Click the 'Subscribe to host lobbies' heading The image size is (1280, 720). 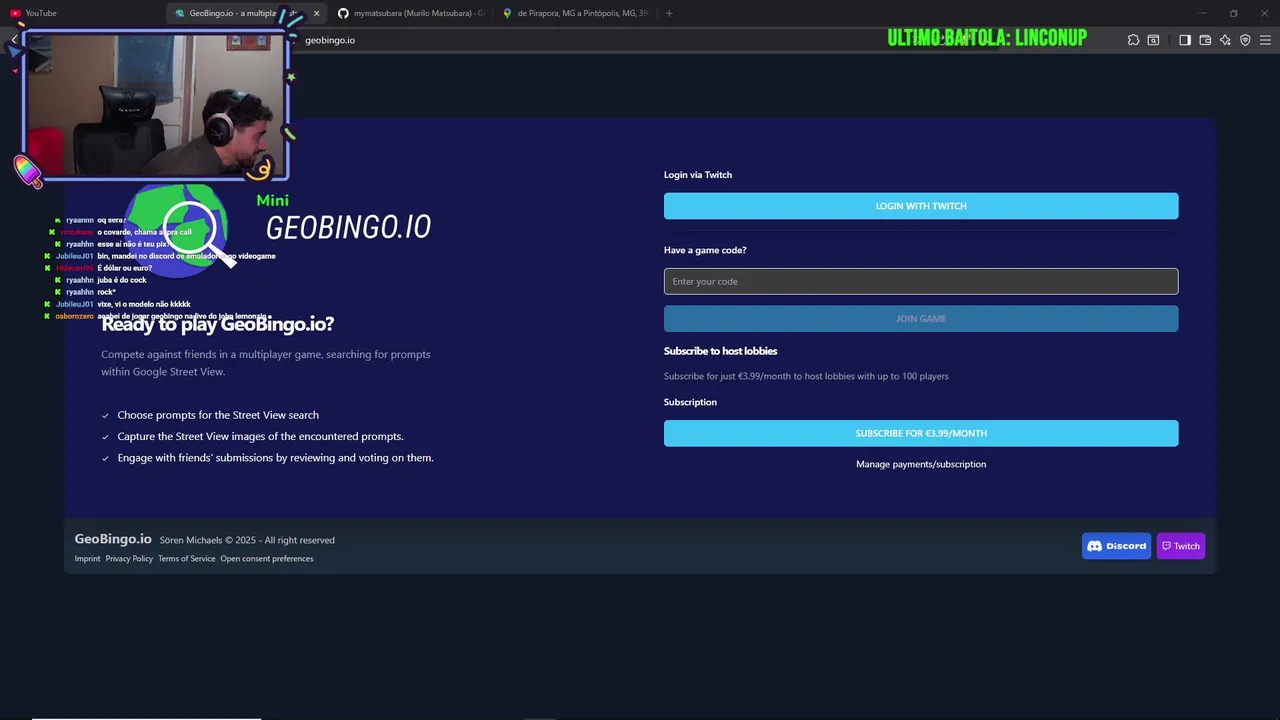[720, 351]
